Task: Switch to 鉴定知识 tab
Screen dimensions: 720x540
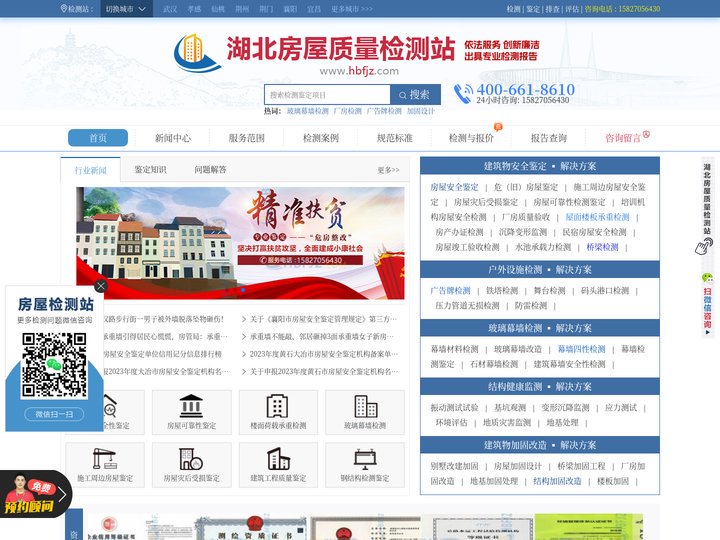Action: (151, 169)
